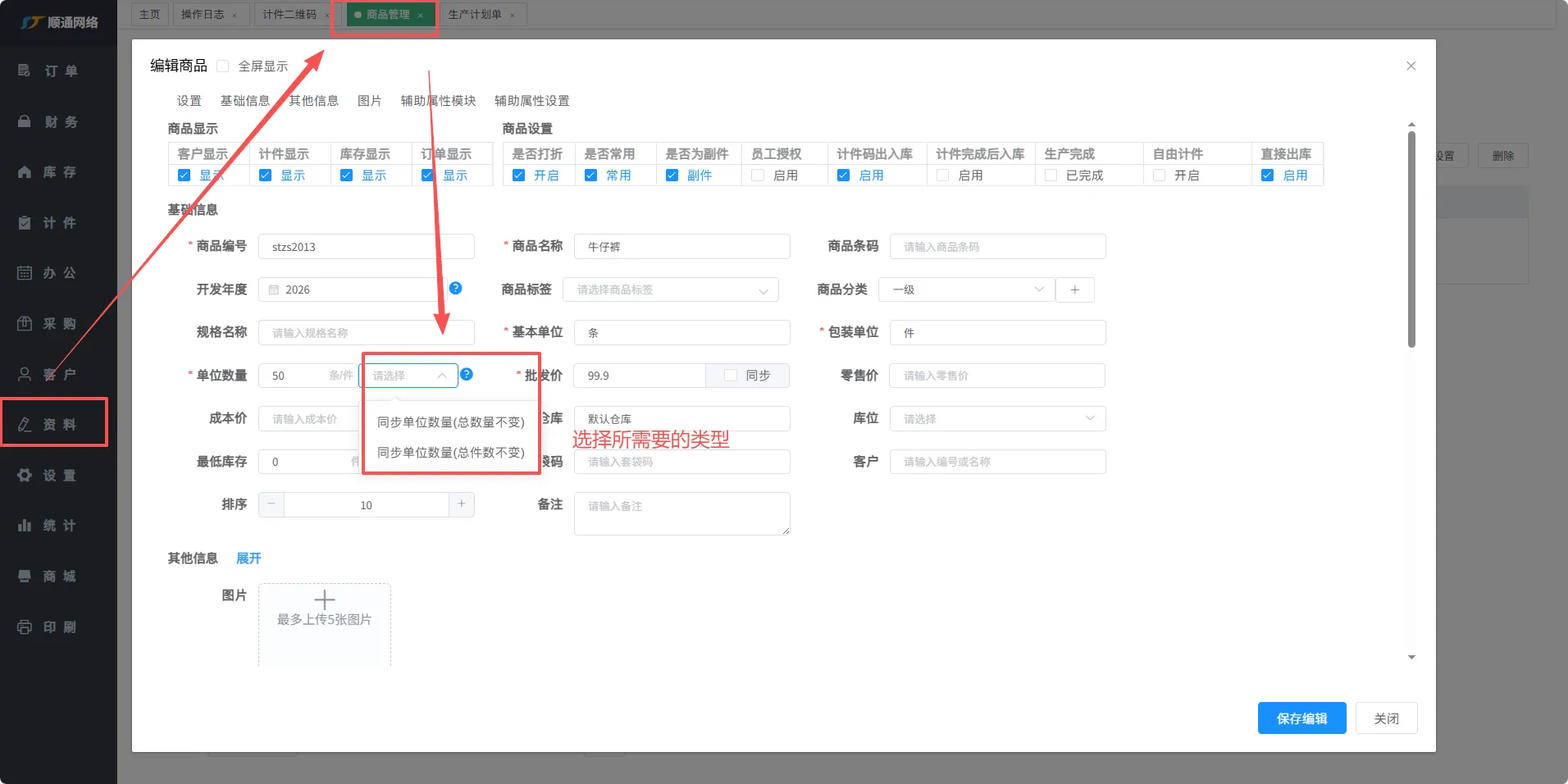Open the 印刷 printer icon in sidebar
This screenshot has height=784, width=1568.
click(x=25, y=627)
